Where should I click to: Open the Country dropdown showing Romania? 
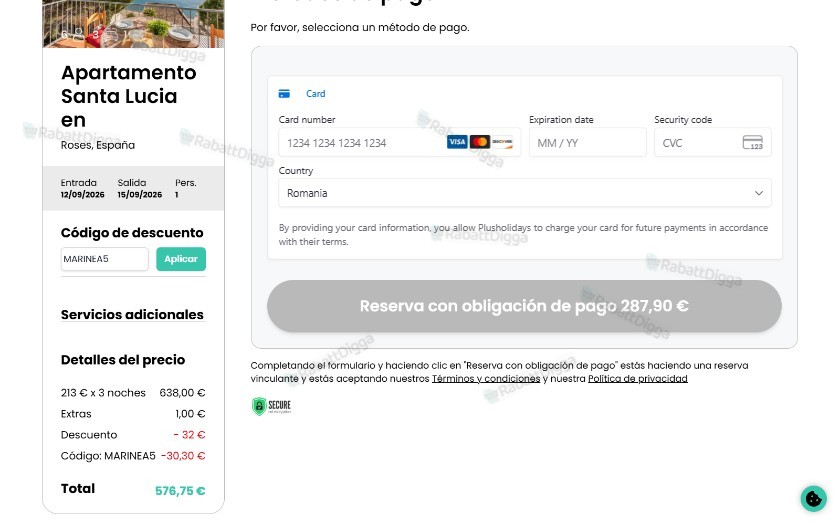[524, 193]
